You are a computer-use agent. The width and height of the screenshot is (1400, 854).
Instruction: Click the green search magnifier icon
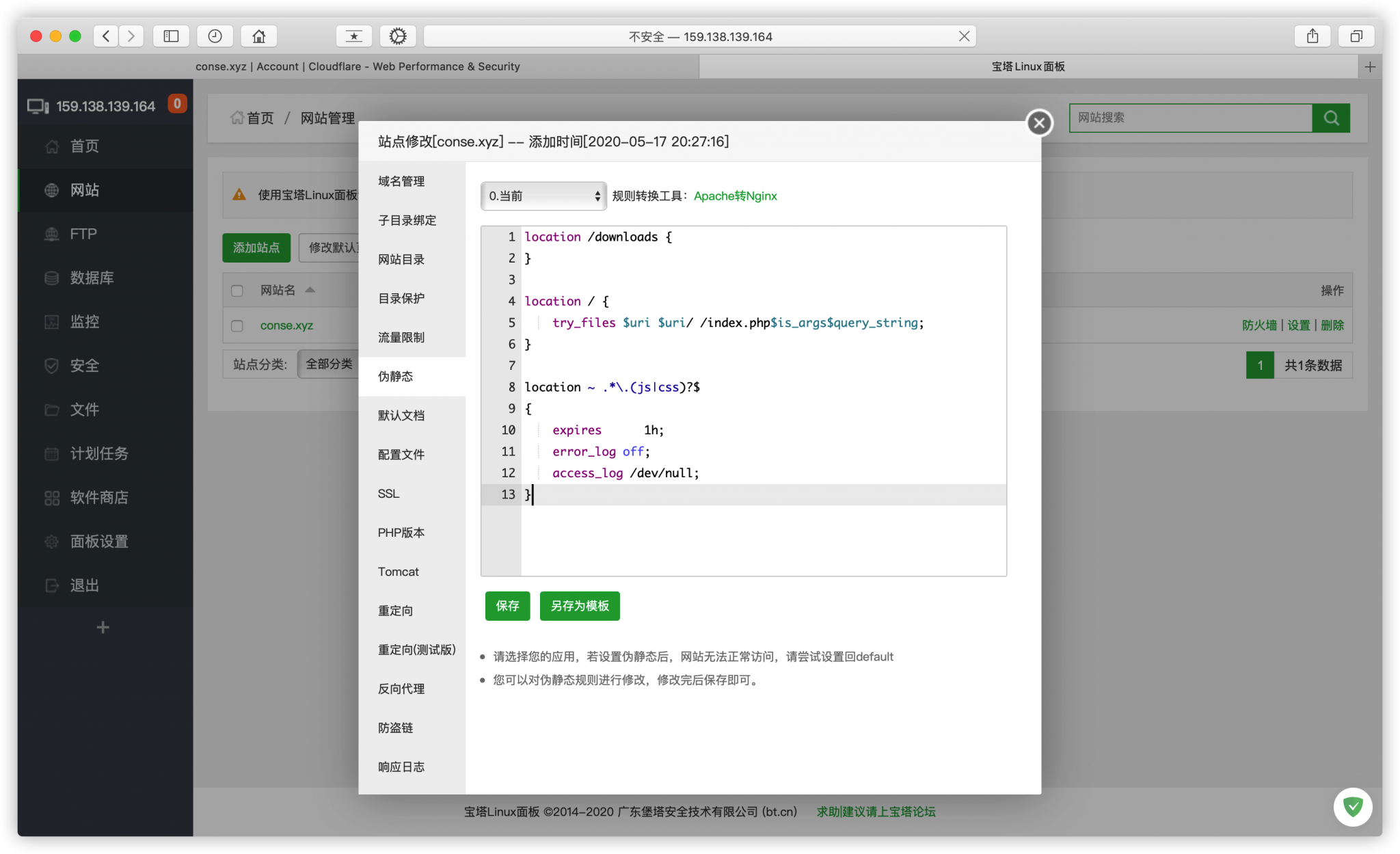1330,118
